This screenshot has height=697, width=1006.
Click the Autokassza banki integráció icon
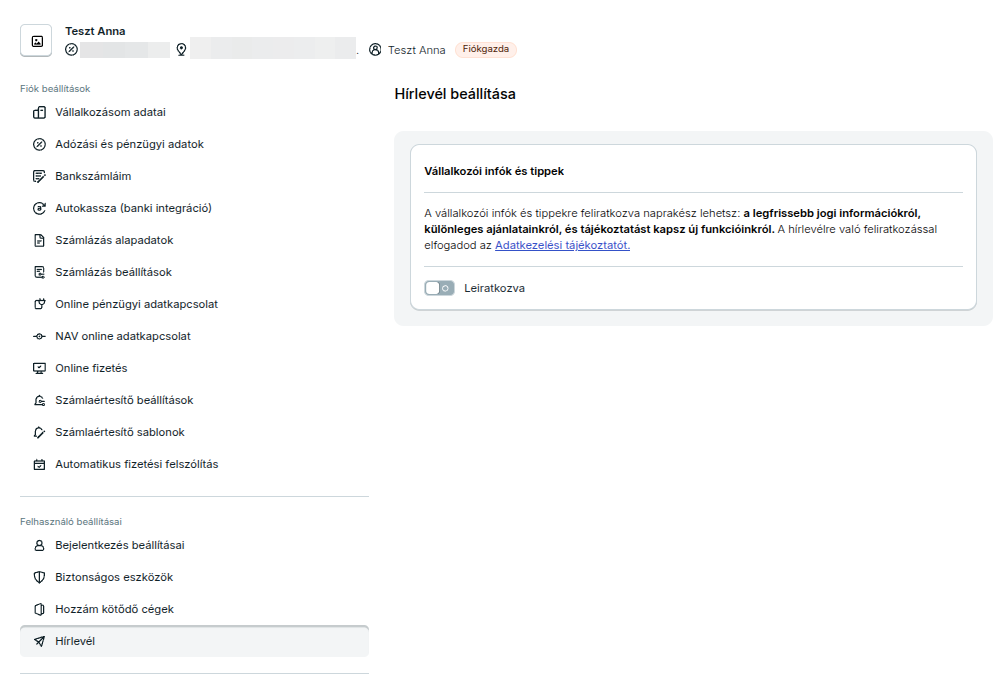click(40, 208)
